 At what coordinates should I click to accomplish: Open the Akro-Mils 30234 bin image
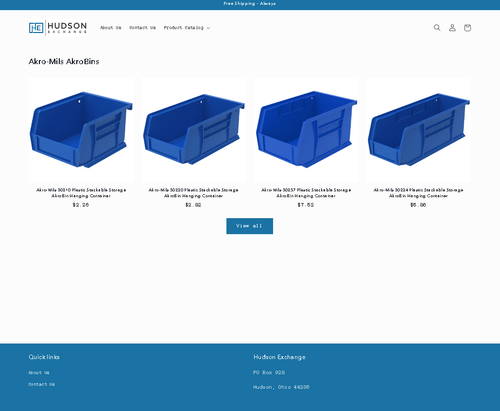point(418,130)
